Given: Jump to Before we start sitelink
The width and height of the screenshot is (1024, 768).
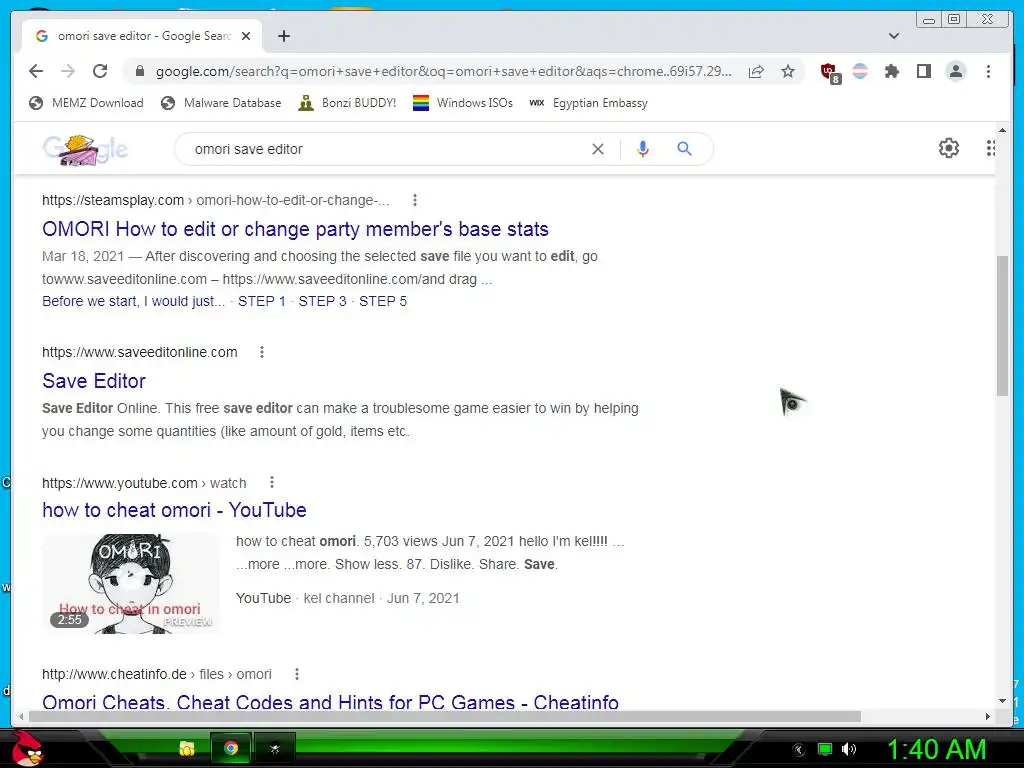Looking at the screenshot, I should pos(133,301).
